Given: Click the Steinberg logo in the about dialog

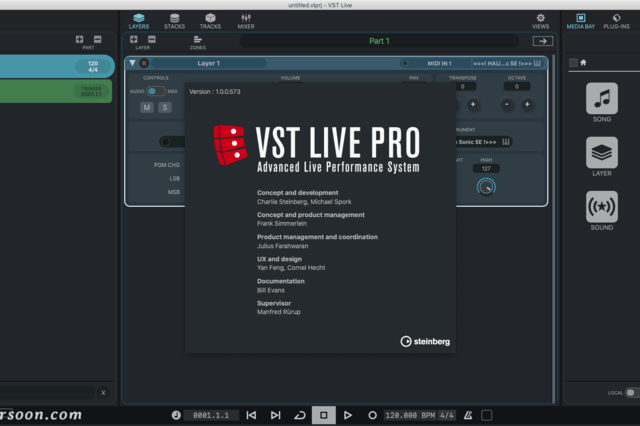Looking at the screenshot, I should [x=425, y=342].
